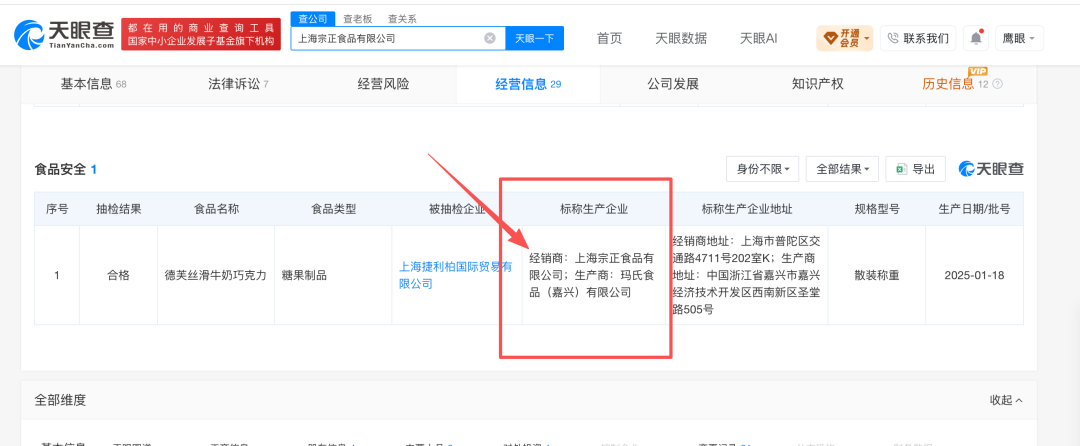The height and width of the screenshot is (446, 1080).
Task: Click the 合格 inspection result cell
Action: point(118,275)
